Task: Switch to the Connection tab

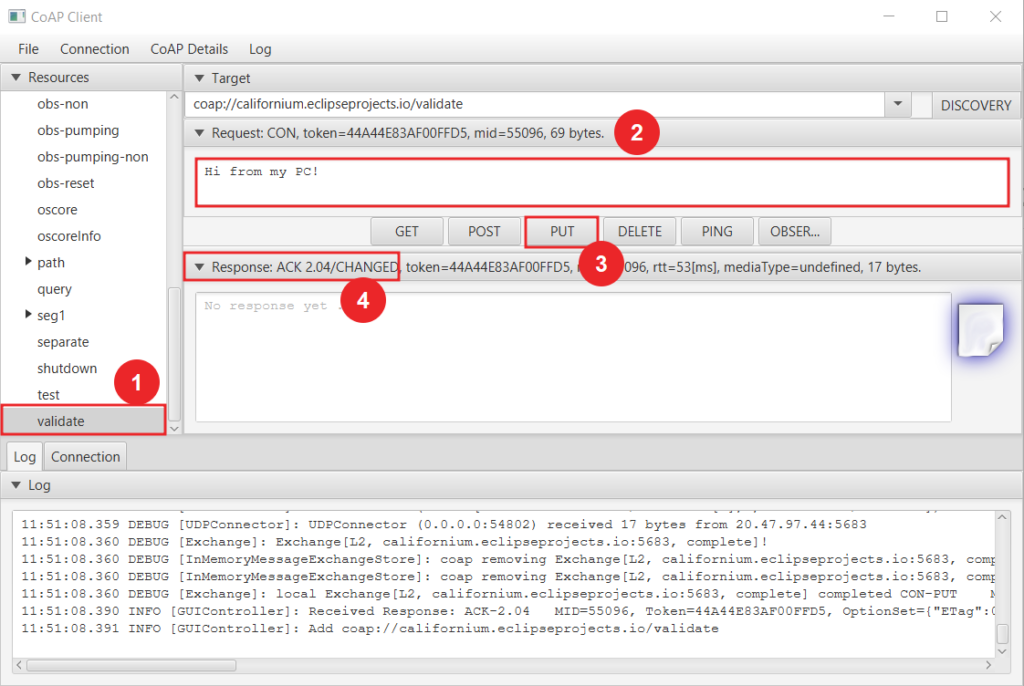Action: 85,457
